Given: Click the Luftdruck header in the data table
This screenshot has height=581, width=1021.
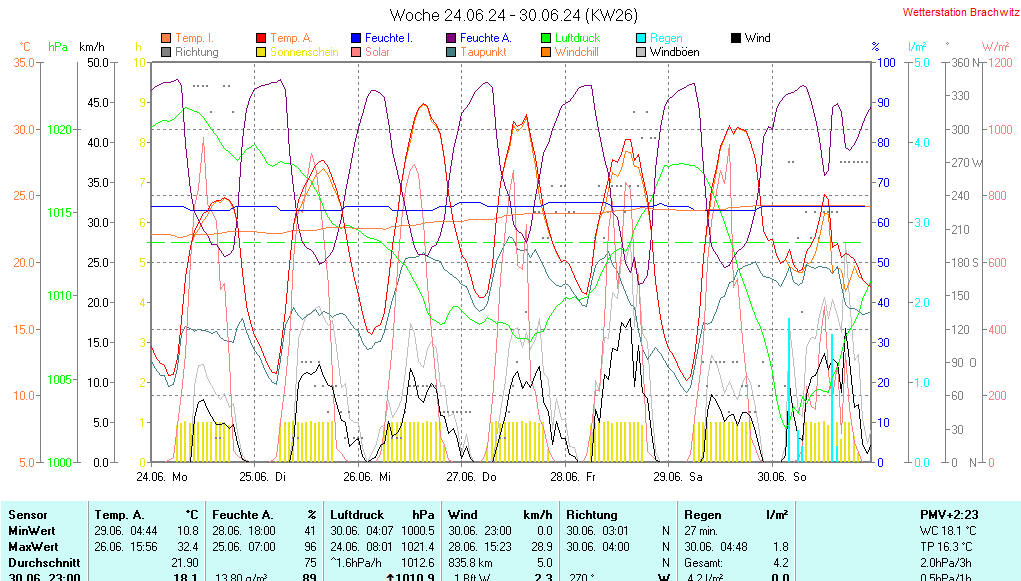Looking at the screenshot, I should [x=356, y=515].
